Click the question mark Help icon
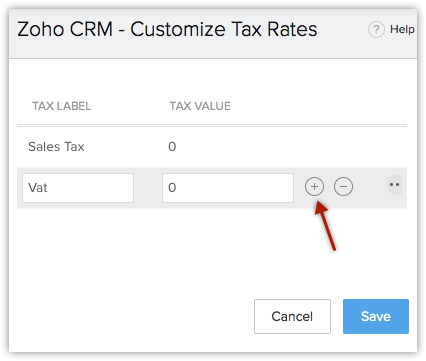 point(376,30)
